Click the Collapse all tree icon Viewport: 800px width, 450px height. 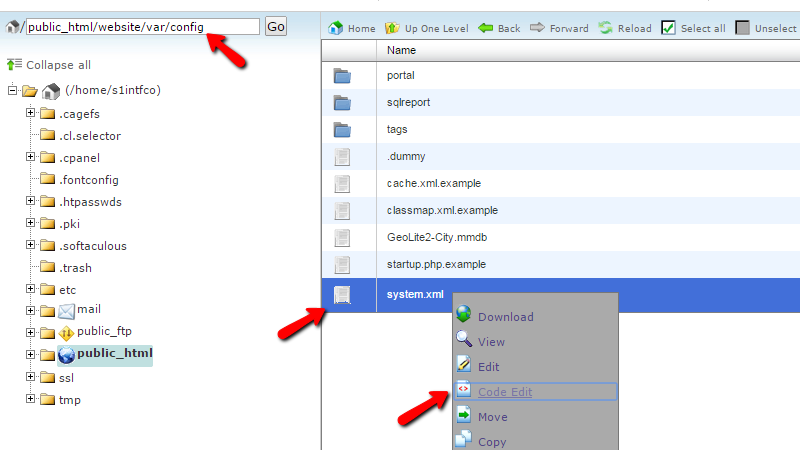[14, 65]
